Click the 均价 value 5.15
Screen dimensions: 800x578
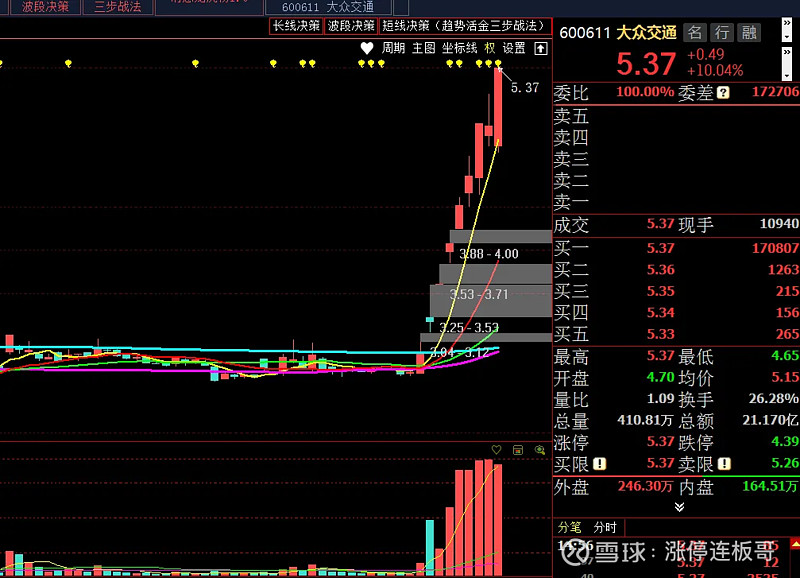pyautogui.click(x=785, y=377)
